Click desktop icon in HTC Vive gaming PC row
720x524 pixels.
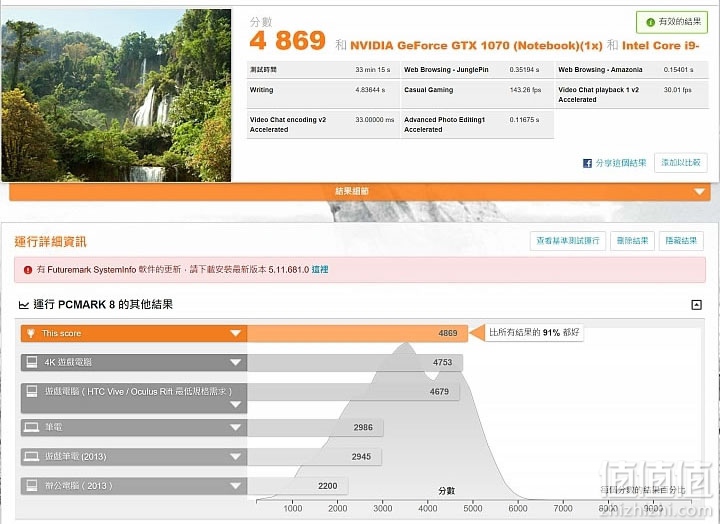pos(32,391)
